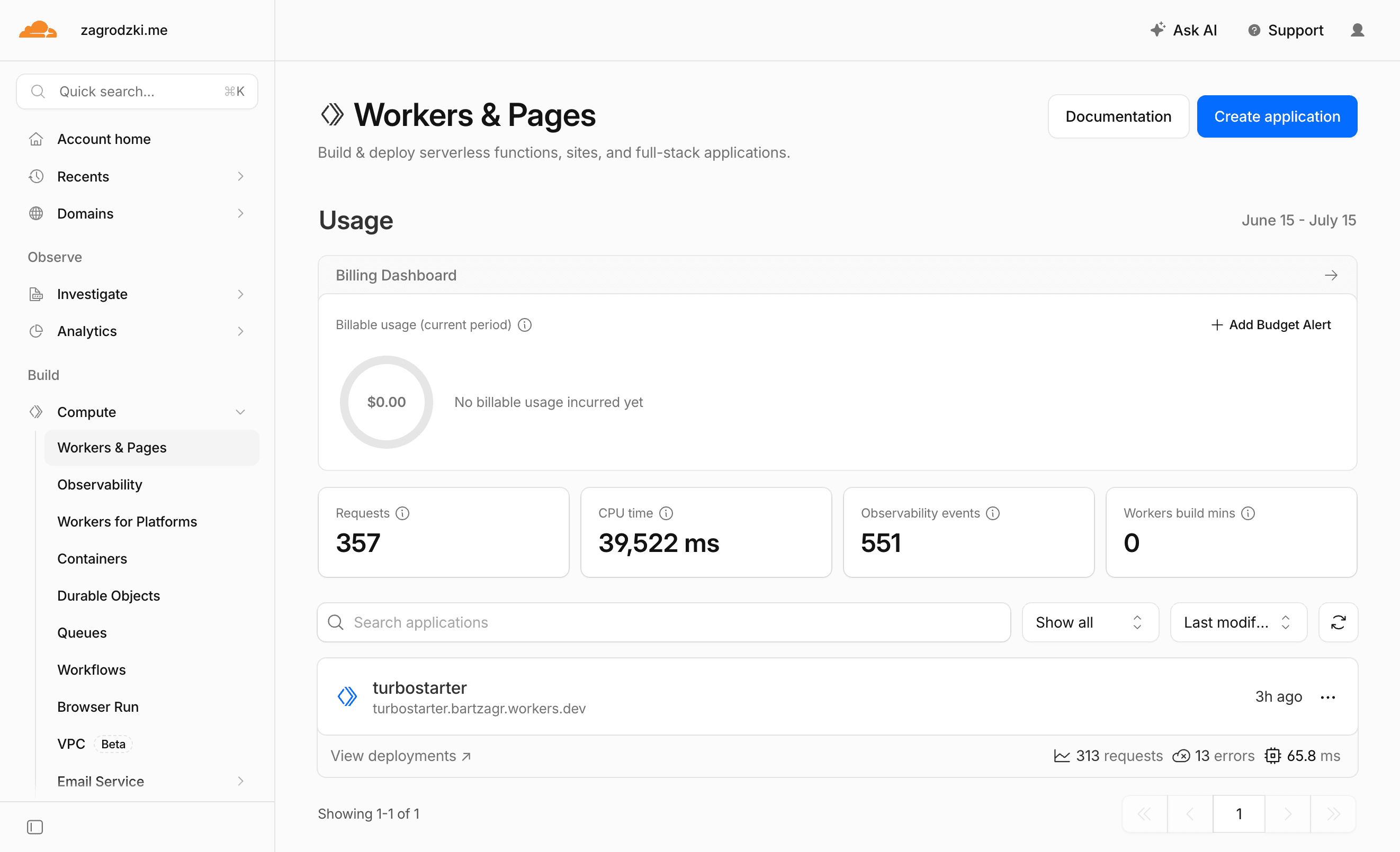Click the next page arrow

1288,814
